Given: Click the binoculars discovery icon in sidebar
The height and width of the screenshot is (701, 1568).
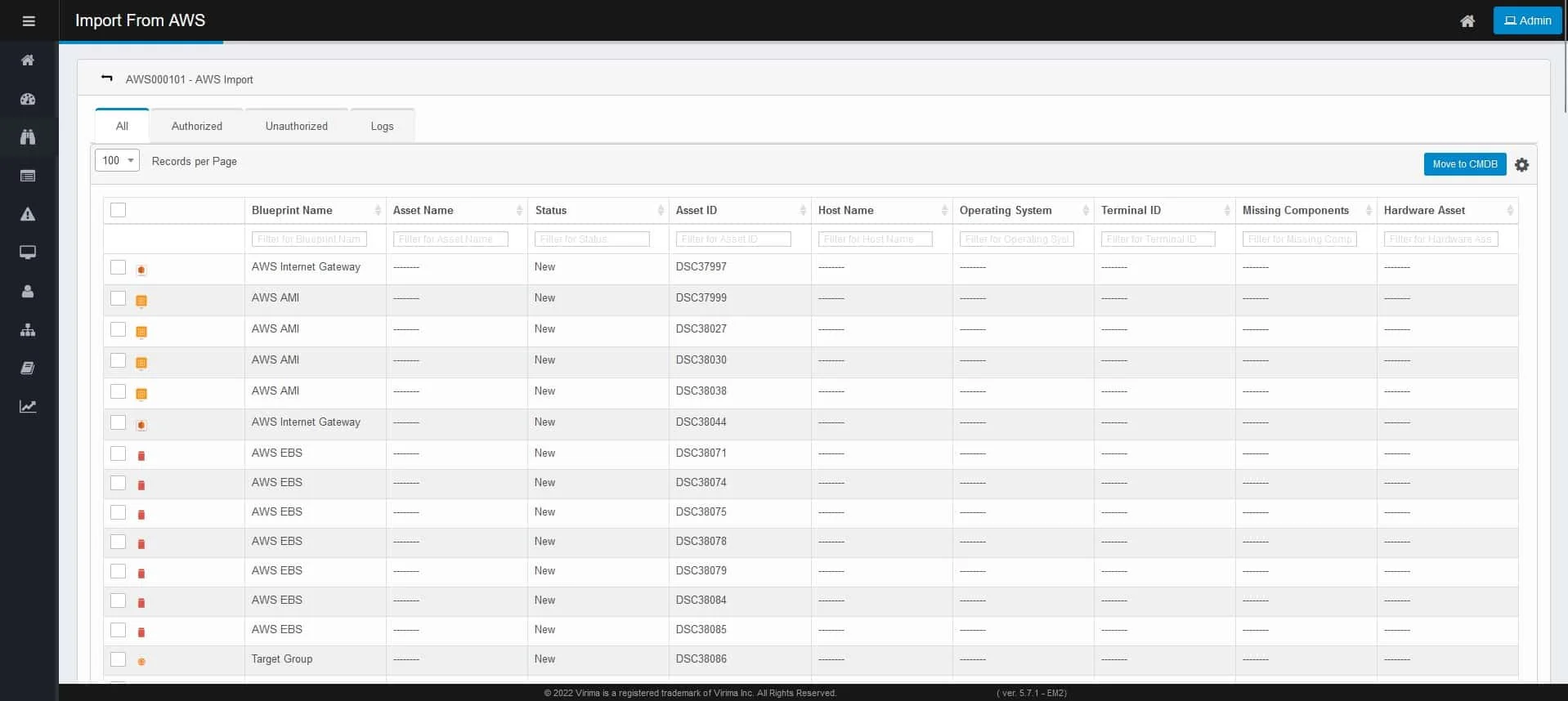Looking at the screenshot, I should pos(28,137).
